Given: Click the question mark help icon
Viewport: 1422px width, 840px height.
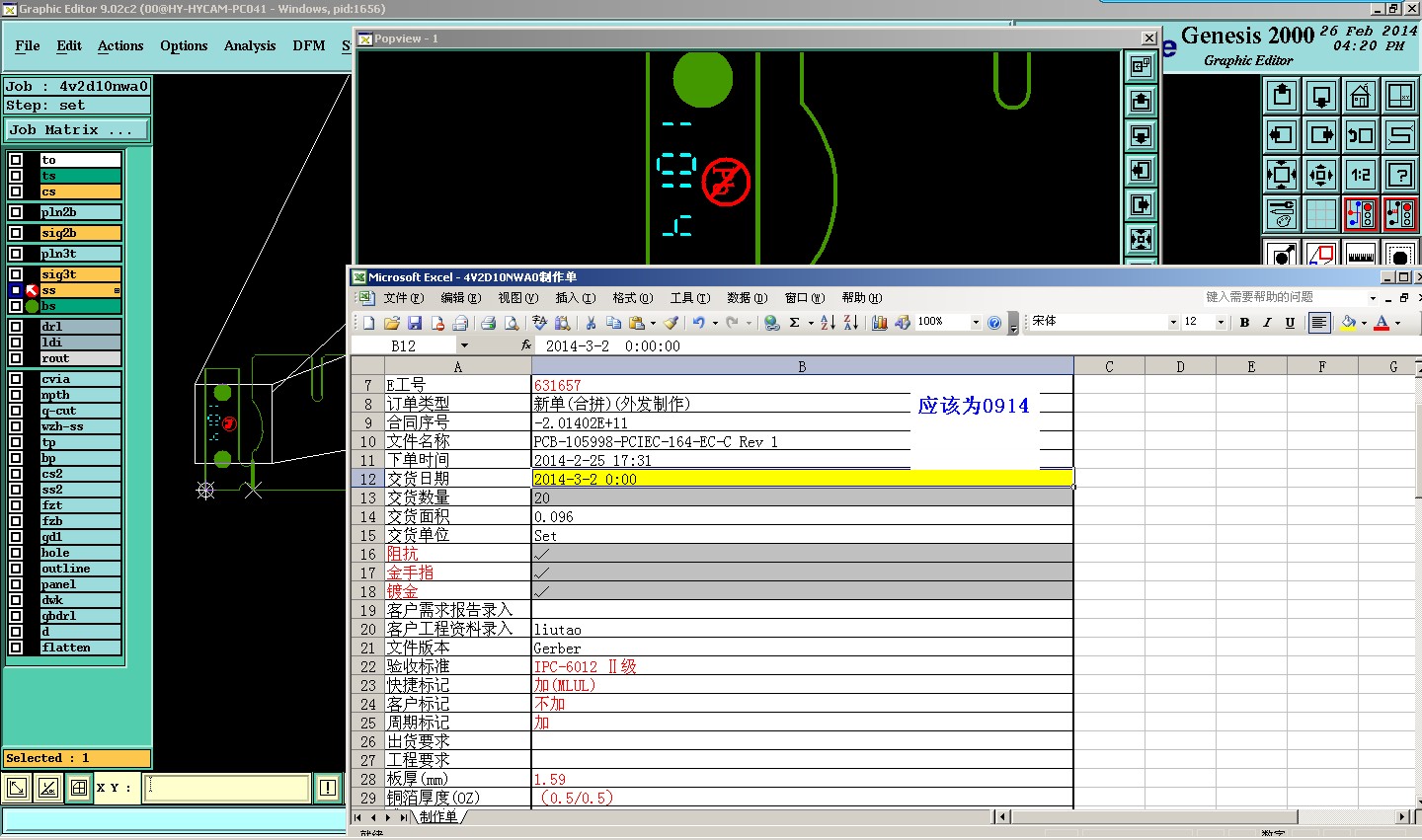Looking at the screenshot, I should (1400, 175).
